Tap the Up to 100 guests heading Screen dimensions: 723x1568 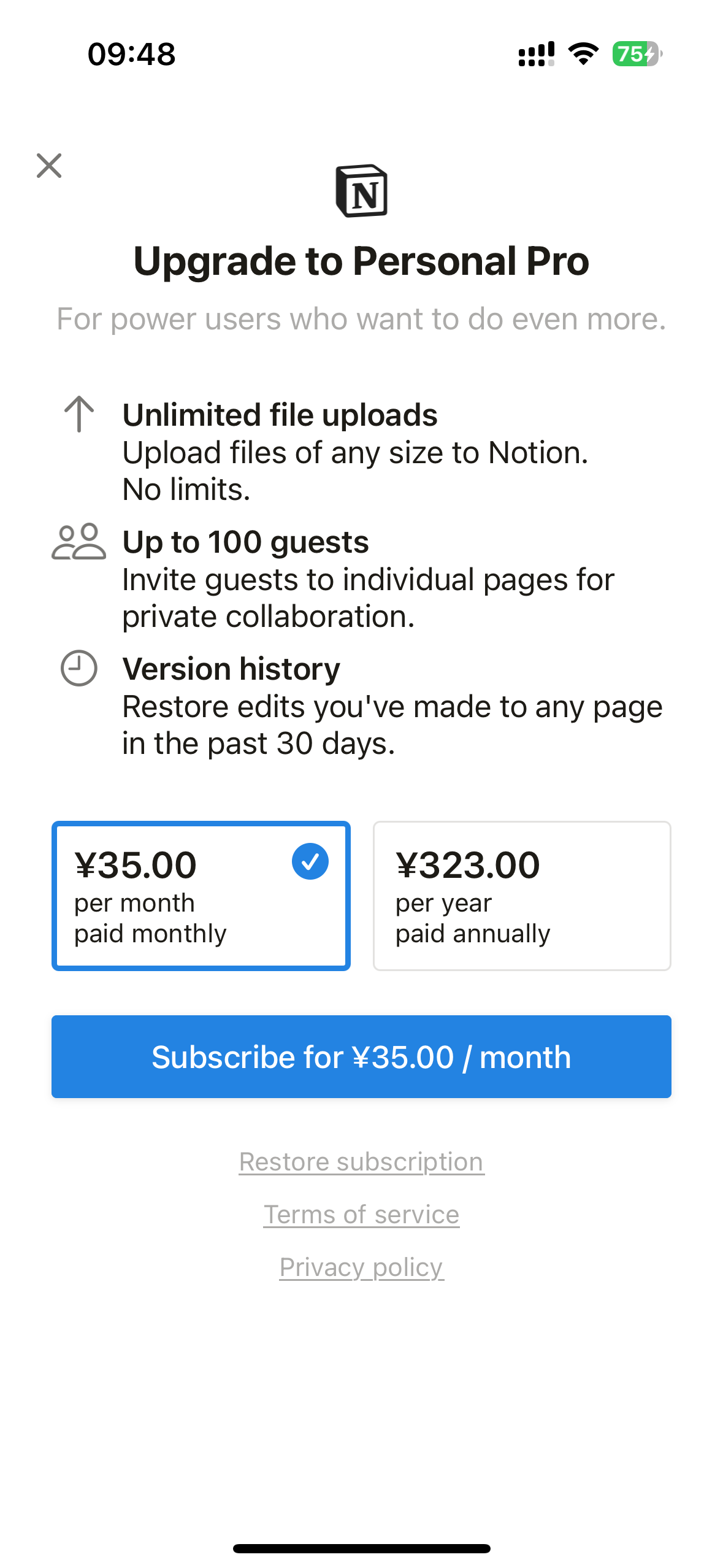pos(246,542)
